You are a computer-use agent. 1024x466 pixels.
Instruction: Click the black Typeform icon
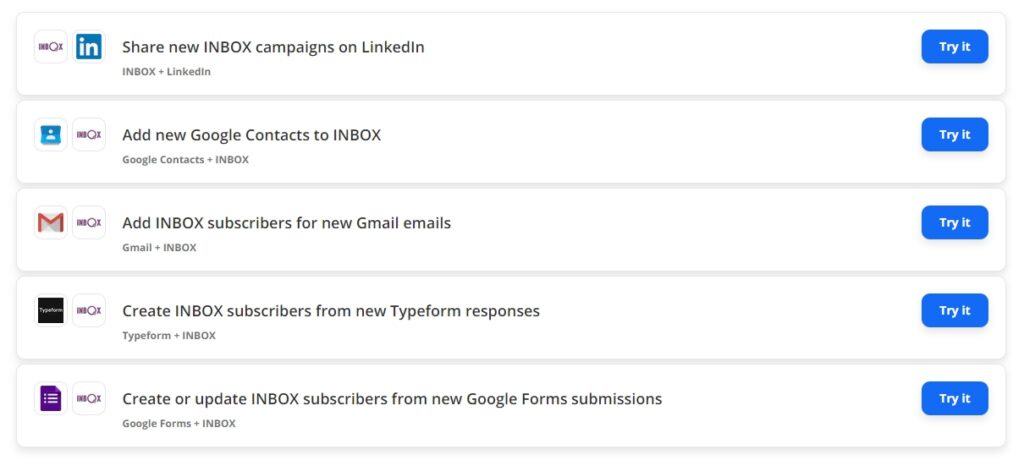pyautogui.click(x=51, y=311)
